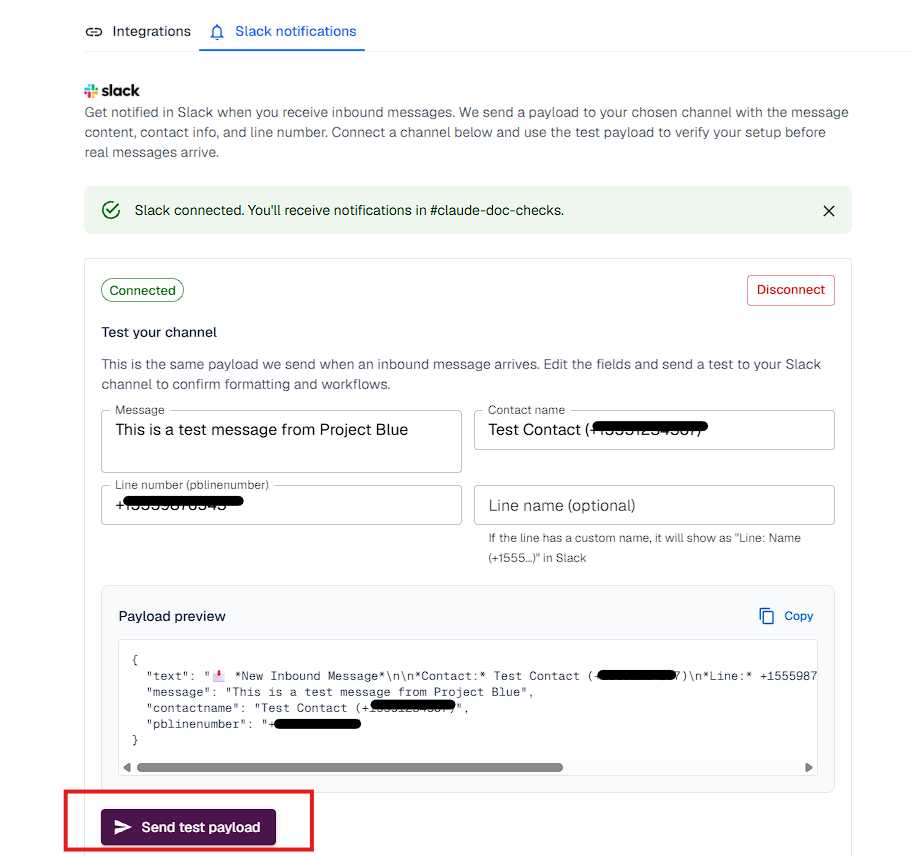Viewport: 911px width, 856px height.
Task: Focus the Contact name field
Action: (x=654, y=429)
